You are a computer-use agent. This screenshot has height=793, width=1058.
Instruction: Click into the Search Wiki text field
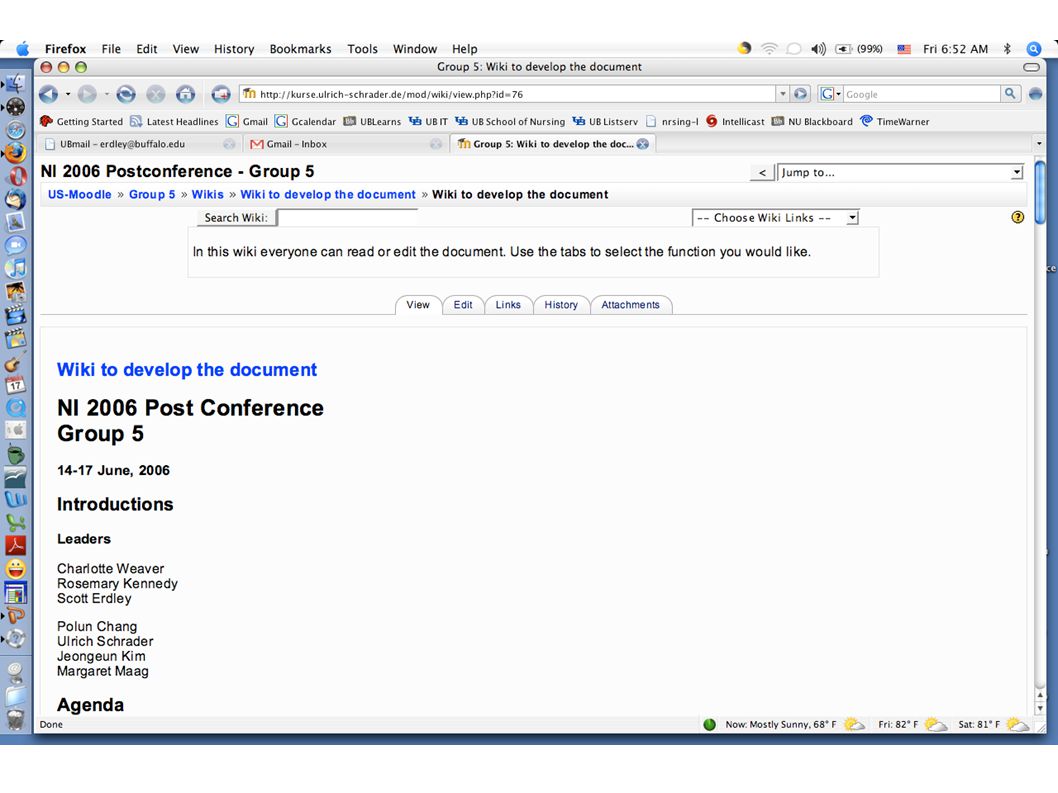point(347,217)
